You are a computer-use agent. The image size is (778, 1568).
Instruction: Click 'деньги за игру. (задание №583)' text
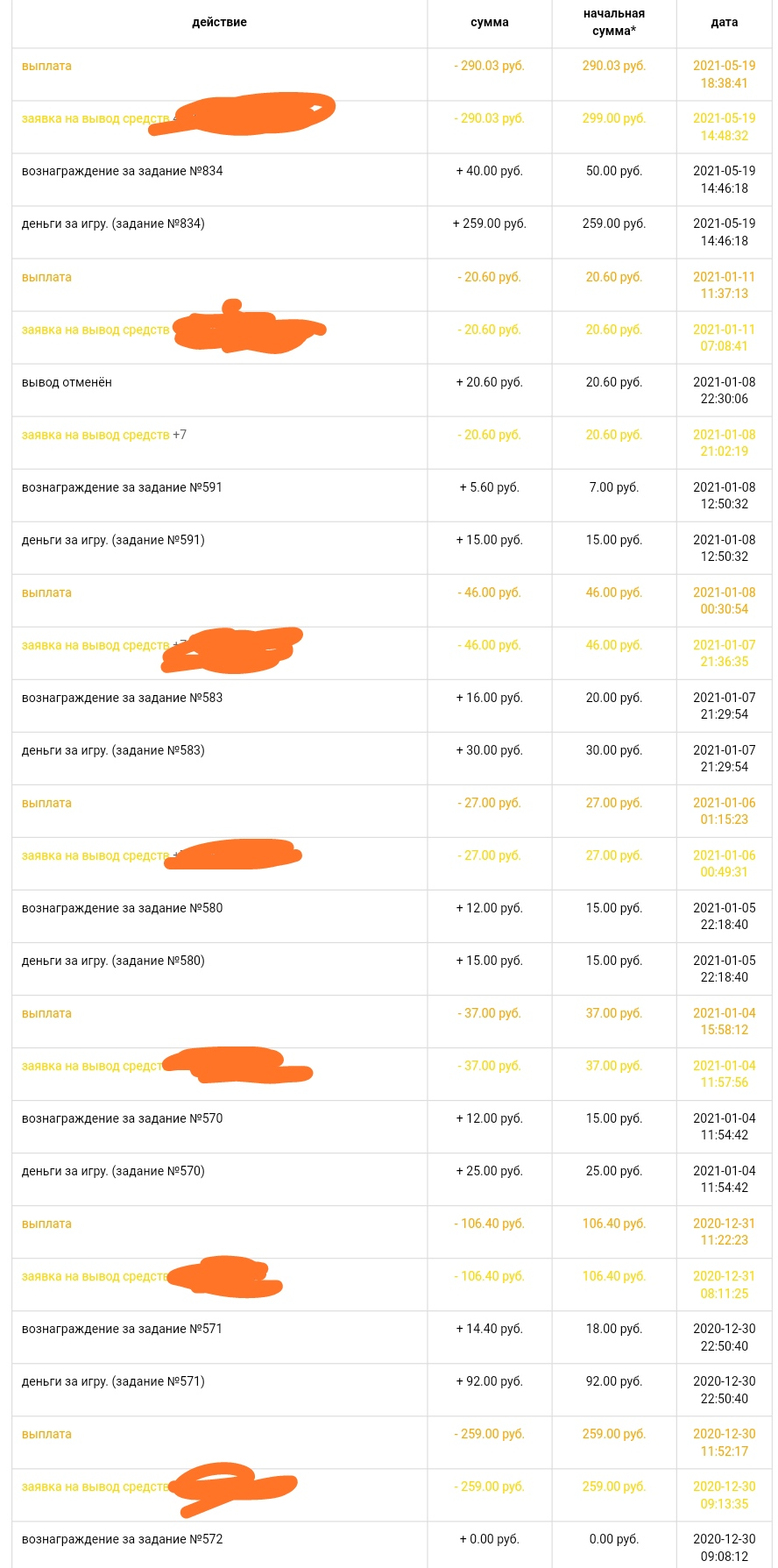[x=113, y=750]
